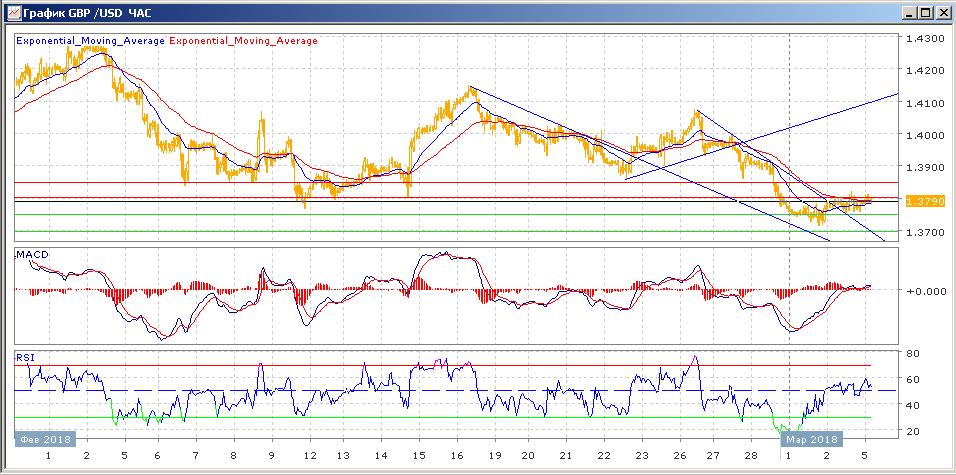Click the Фев 2018 month marker
Screen dimensions: 956x475
point(45,439)
